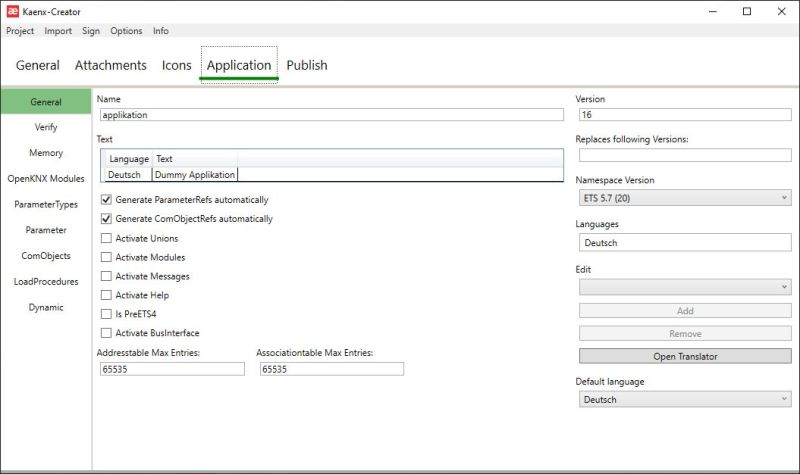Open the Info menu
This screenshot has height=474, width=800.
[161, 31]
